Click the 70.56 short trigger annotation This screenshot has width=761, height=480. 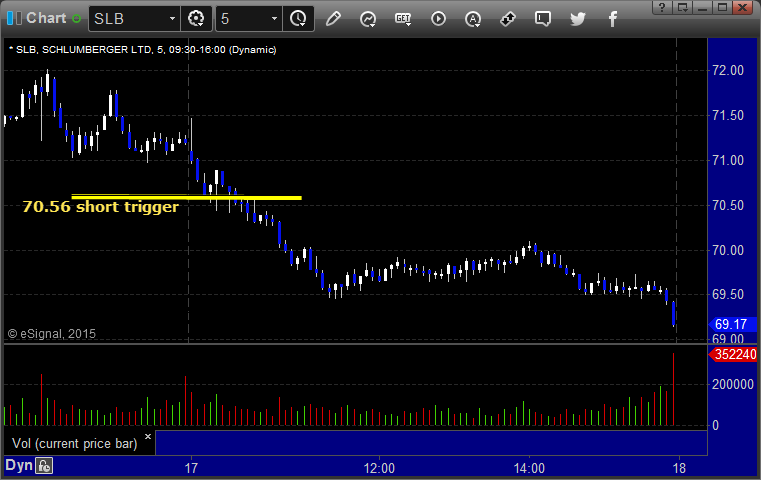point(100,207)
